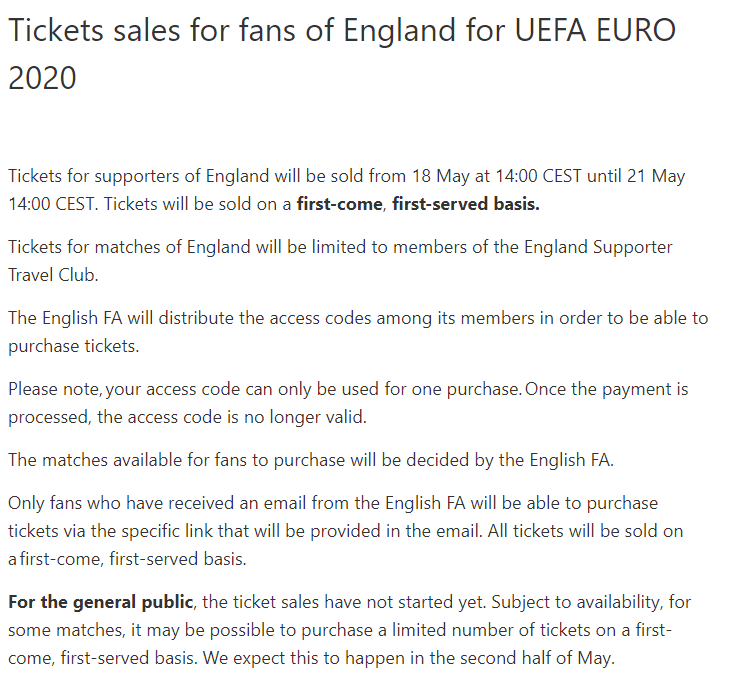Click the '18 May at 14:00 CEST' sale start date
This screenshot has width=737, height=691.
(x=497, y=176)
